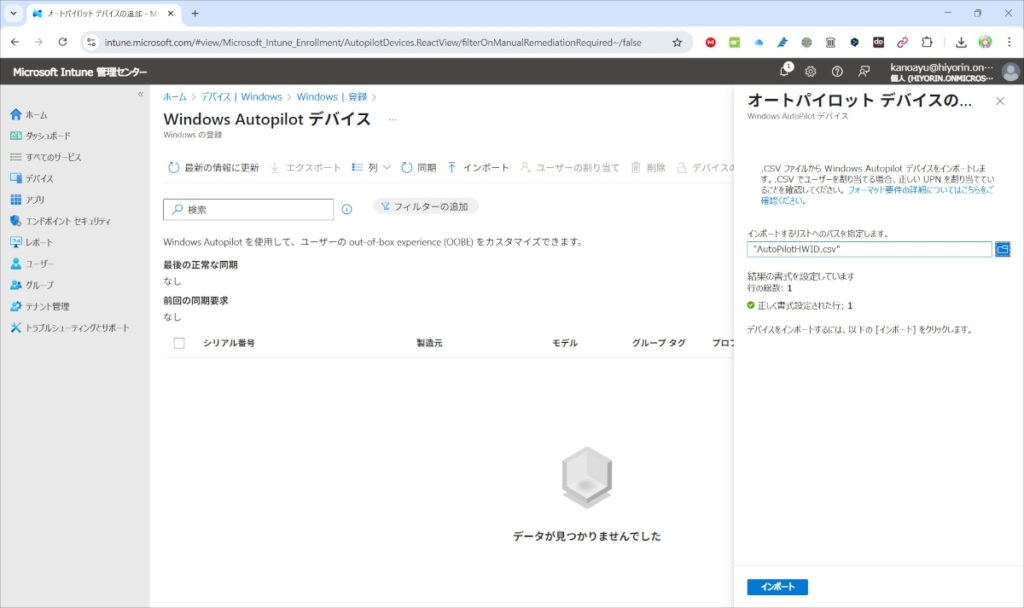Open the ellipsis menu beside the page title
Image resolution: width=1024 pixels, height=608 pixels.
point(392,120)
